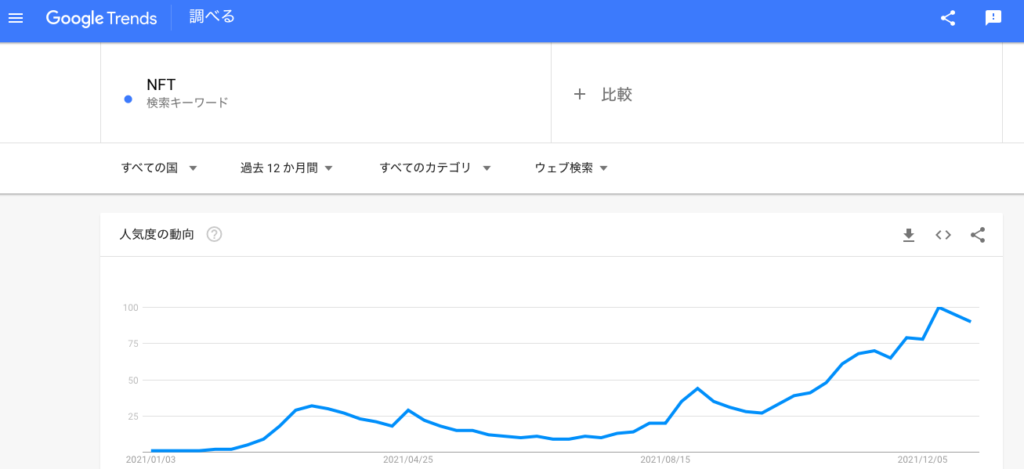Open the ウェブ検索 search type dropdown
Image resolution: width=1024 pixels, height=469 pixels.
pyautogui.click(x=571, y=168)
